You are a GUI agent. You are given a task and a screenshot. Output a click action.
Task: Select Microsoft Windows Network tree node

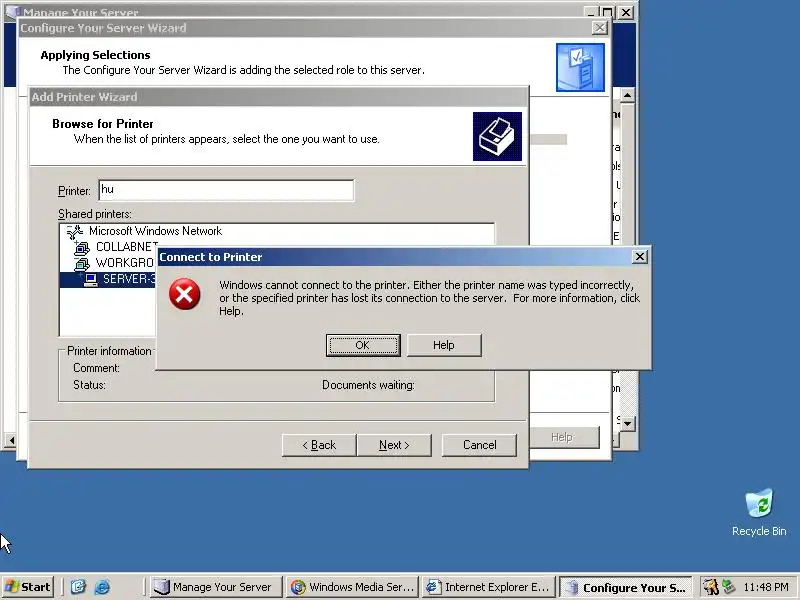[155, 231]
